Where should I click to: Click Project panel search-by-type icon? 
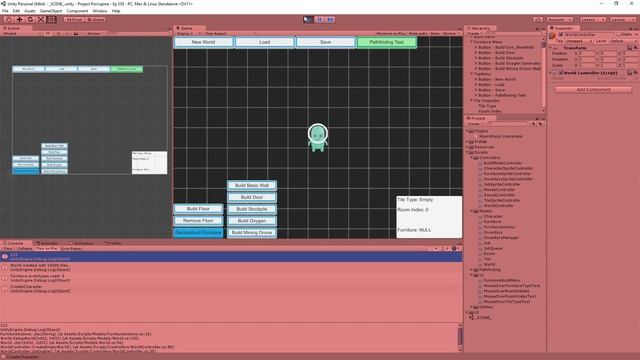[x=533, y=124]
